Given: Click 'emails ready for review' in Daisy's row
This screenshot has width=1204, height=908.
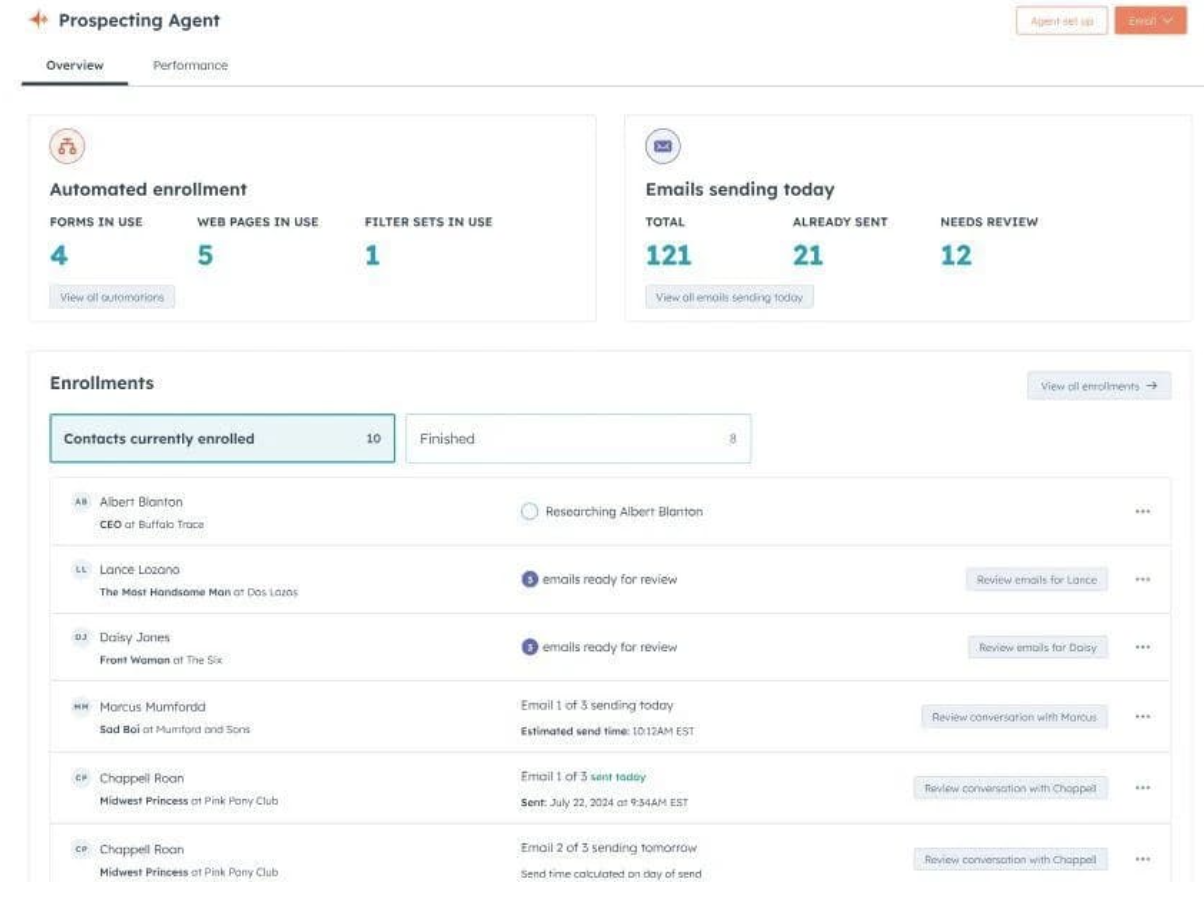Looking at the screenshot, I should point(610,647).
